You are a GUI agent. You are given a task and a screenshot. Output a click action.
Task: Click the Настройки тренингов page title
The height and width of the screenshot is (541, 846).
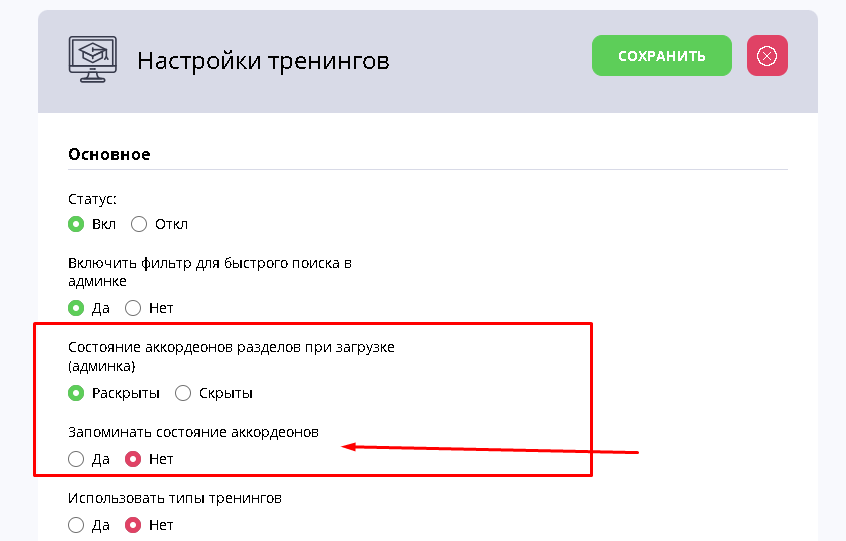(263, 61)
